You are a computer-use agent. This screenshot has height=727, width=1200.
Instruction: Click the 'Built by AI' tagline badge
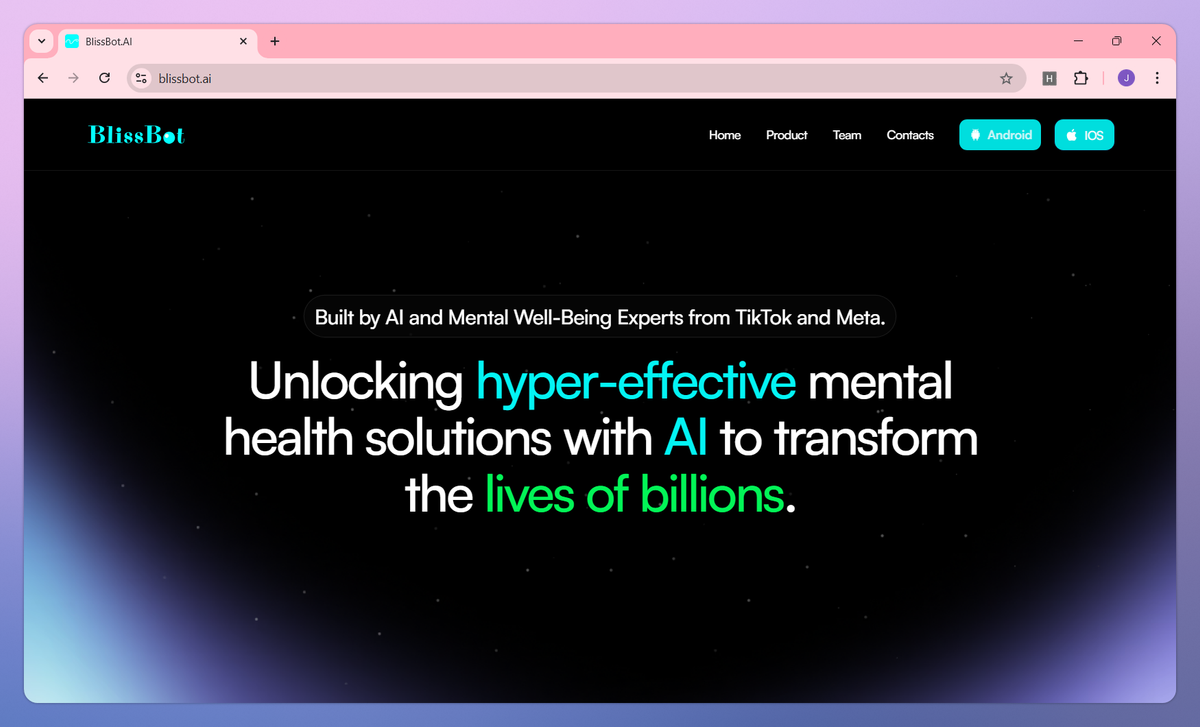[x=600, y=318]
